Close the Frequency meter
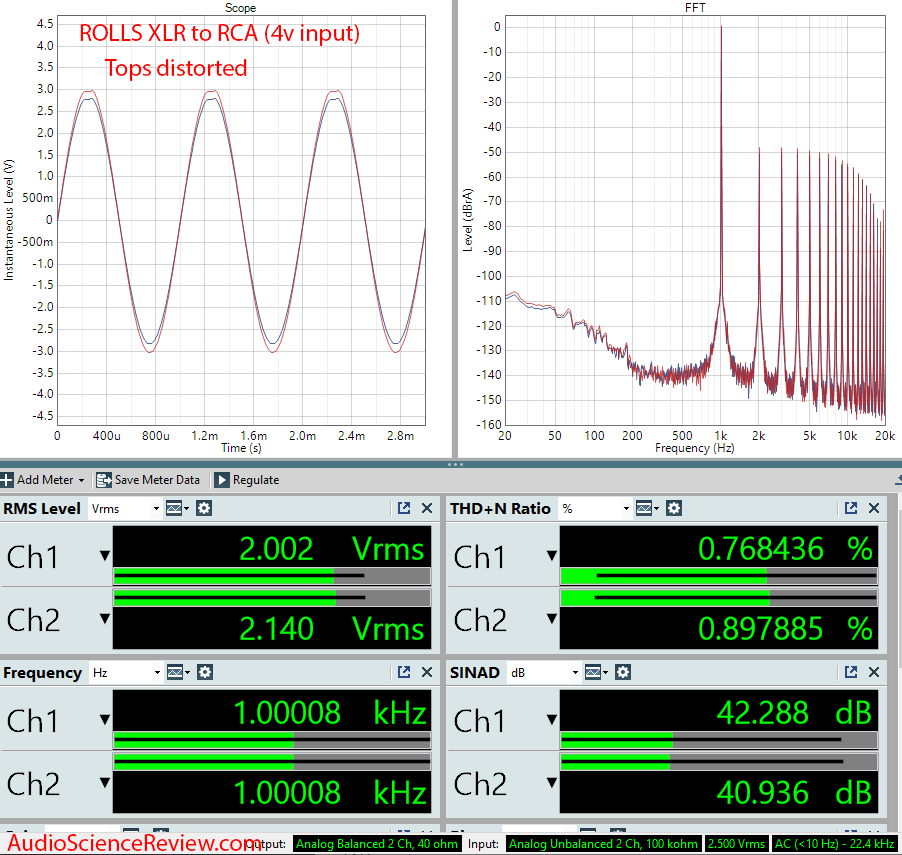902x855 pixels. (x=427, y=672)
